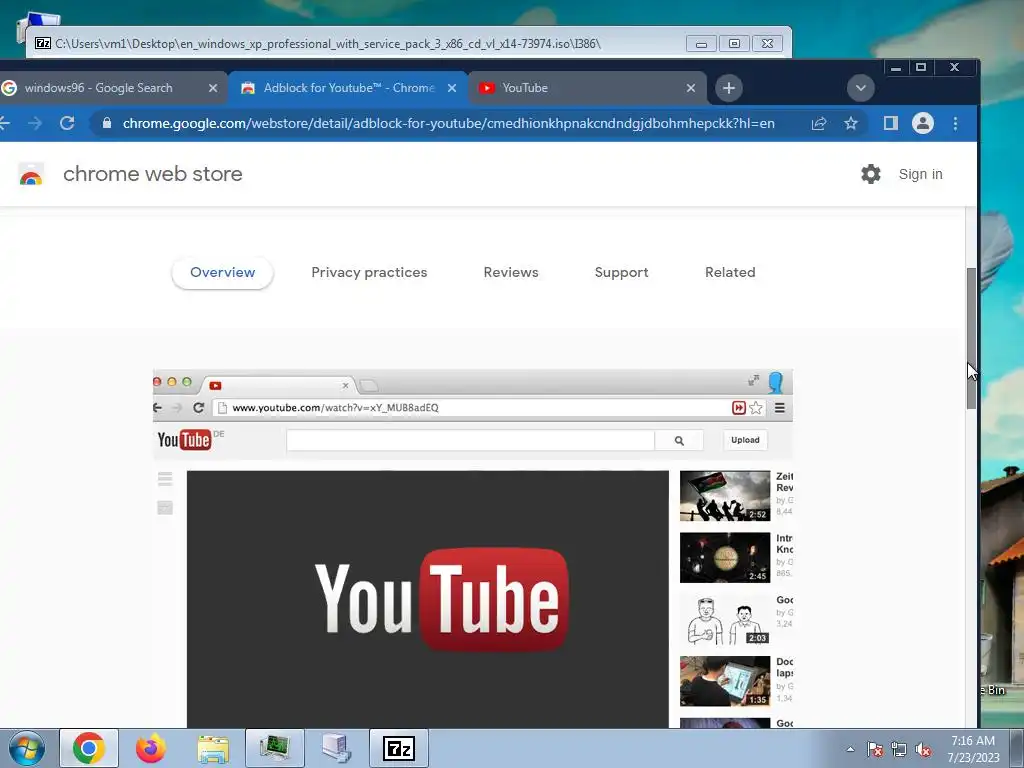
Task: Click Chrome icon in the taskbar
Action: point(89,748)
